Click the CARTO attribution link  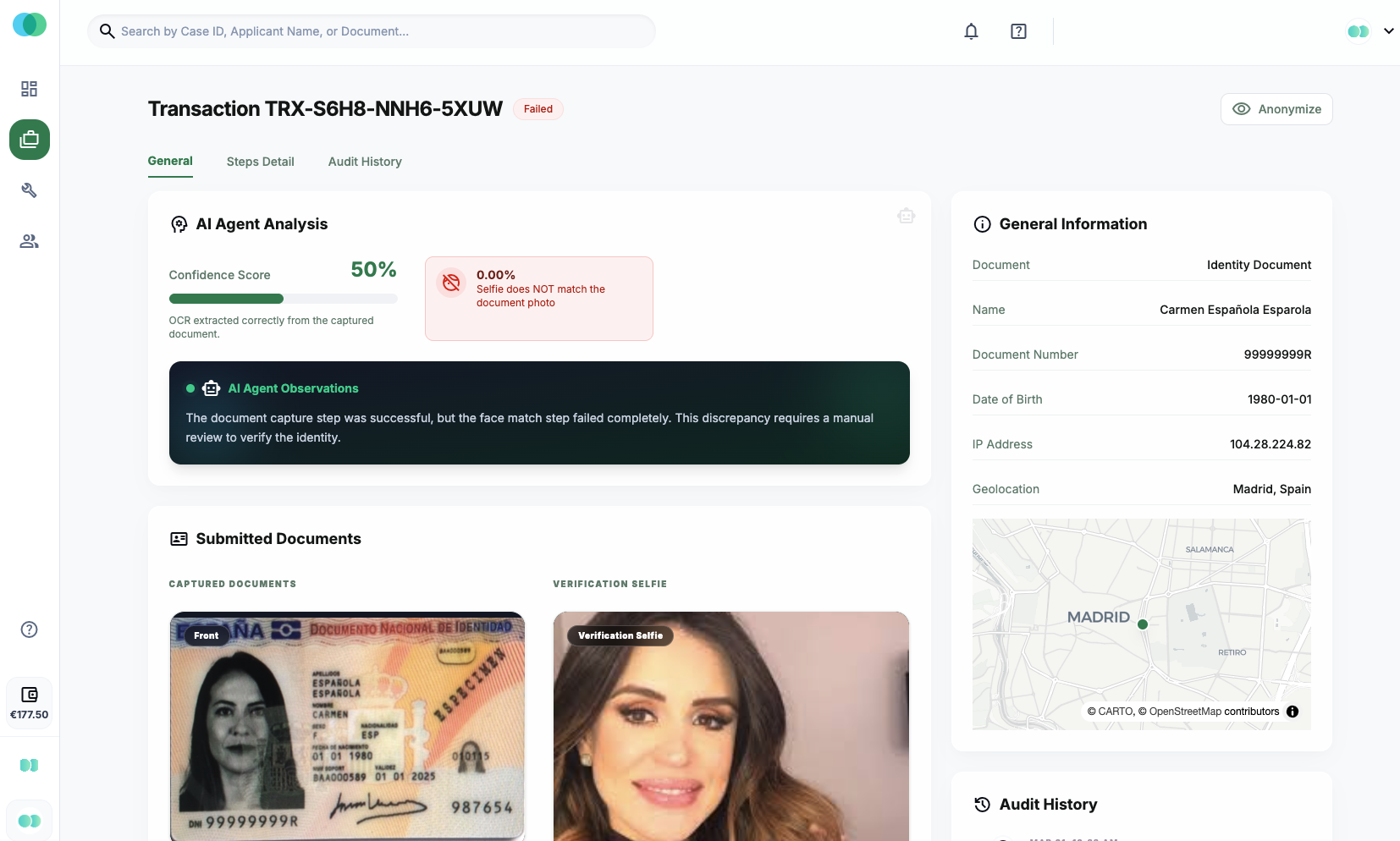[x=1116, y=712]
